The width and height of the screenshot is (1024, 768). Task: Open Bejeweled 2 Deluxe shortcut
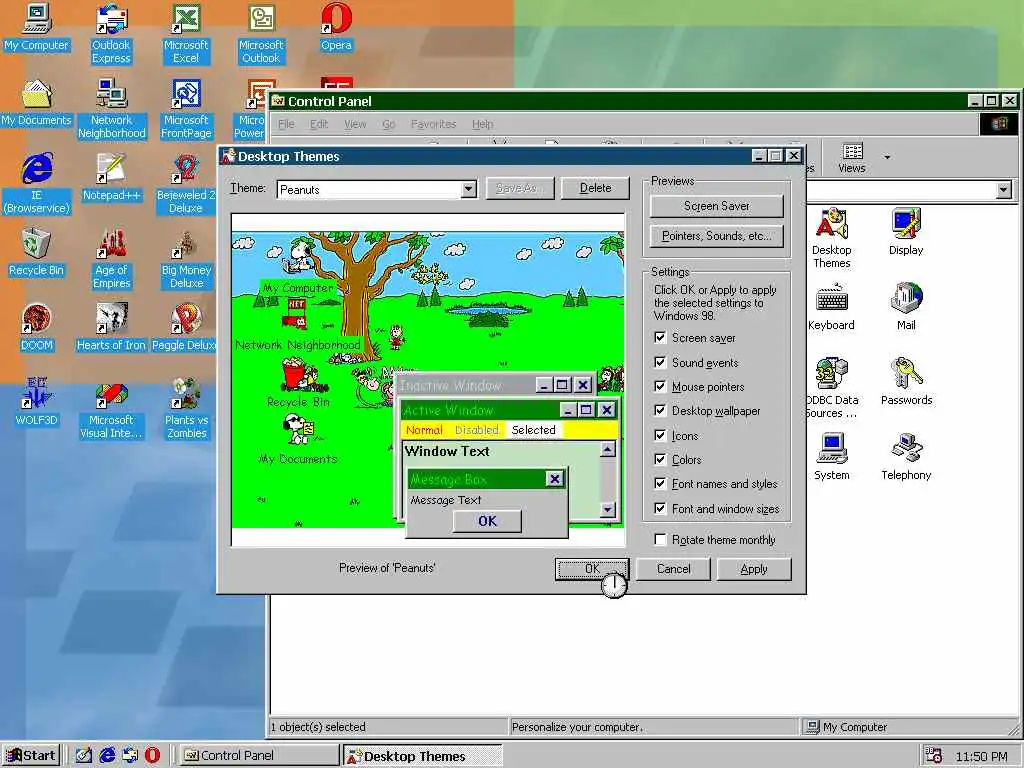tap(186, 184)
